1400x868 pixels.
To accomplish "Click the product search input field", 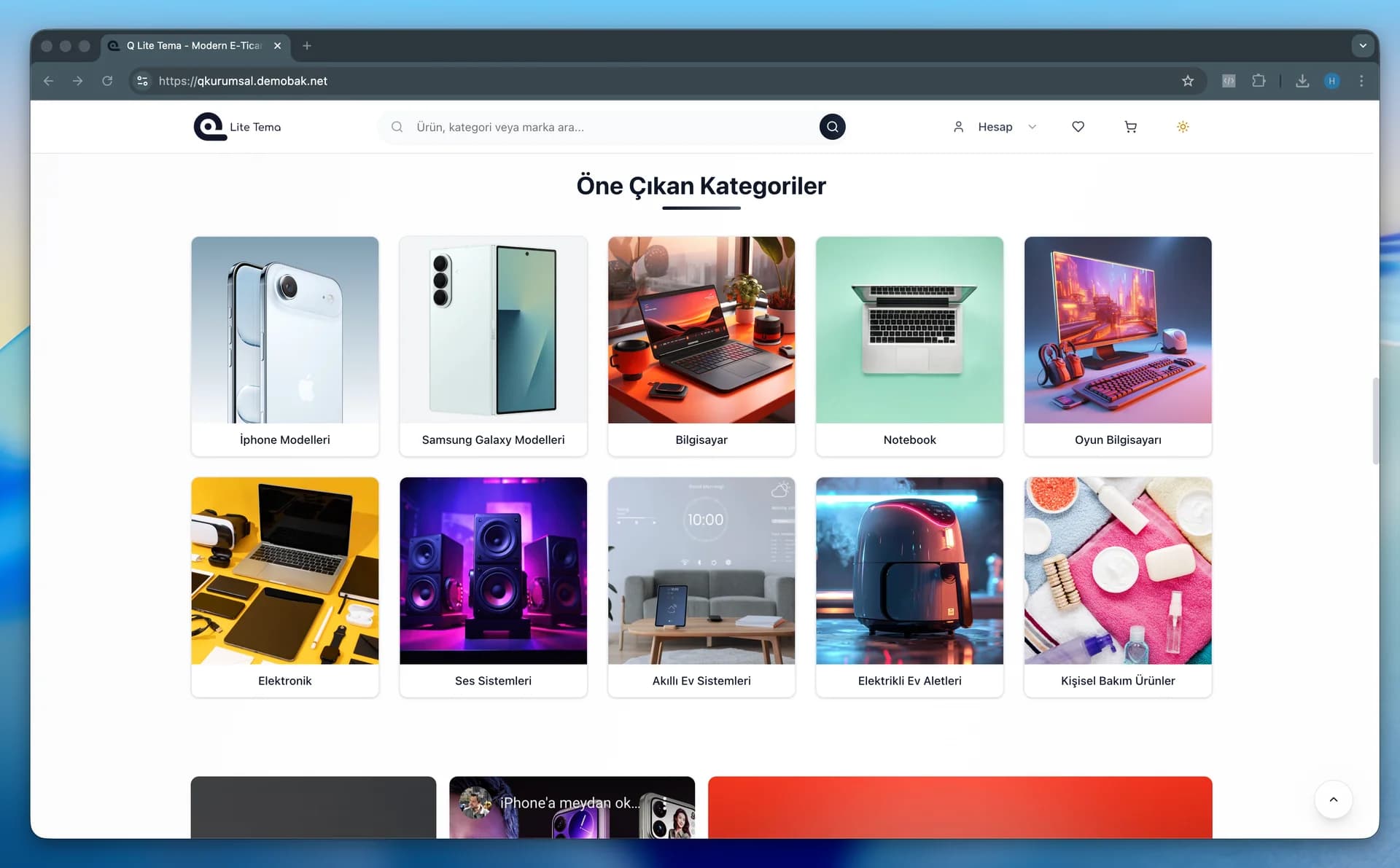I will [612, 127].
